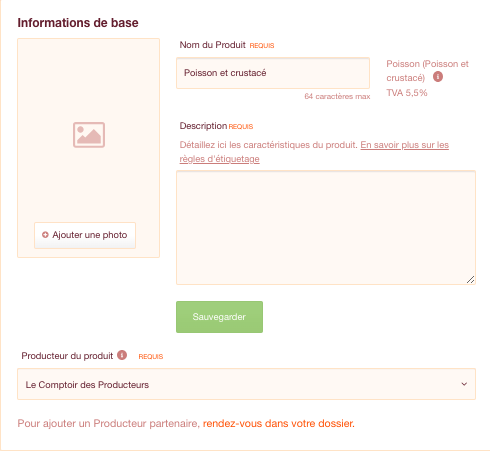Click the Nom du Produit label
Screen dimensions: 490x451
(x=212, y=45)
